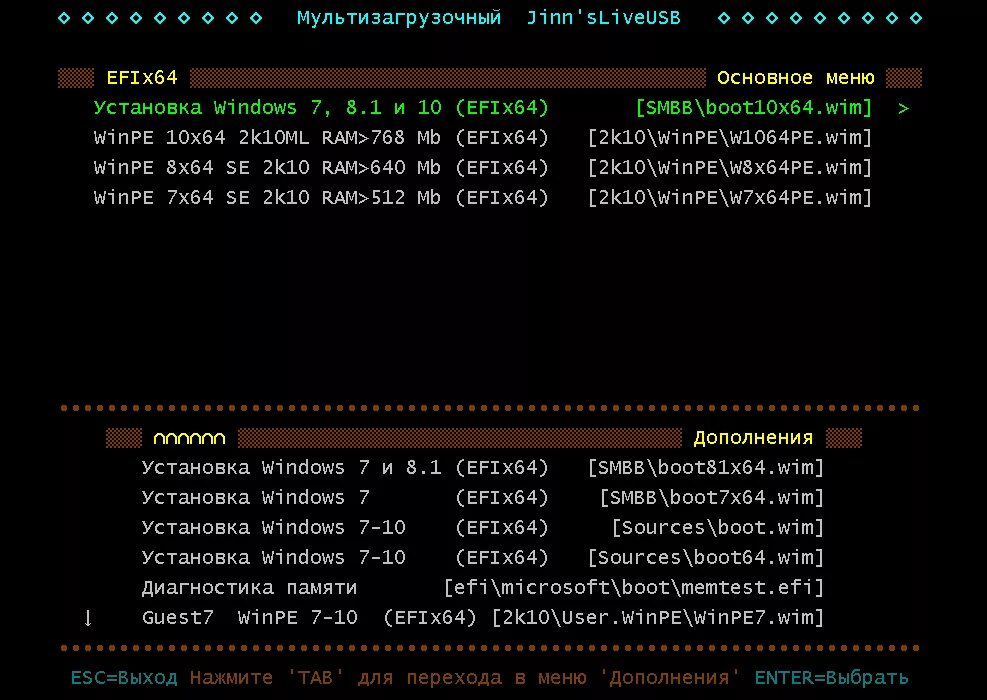Click the [2k10\WinPE\W1064PE.wim] path
Screen dimensions: 987x700
pyautogui.click(x=730, y=138)
